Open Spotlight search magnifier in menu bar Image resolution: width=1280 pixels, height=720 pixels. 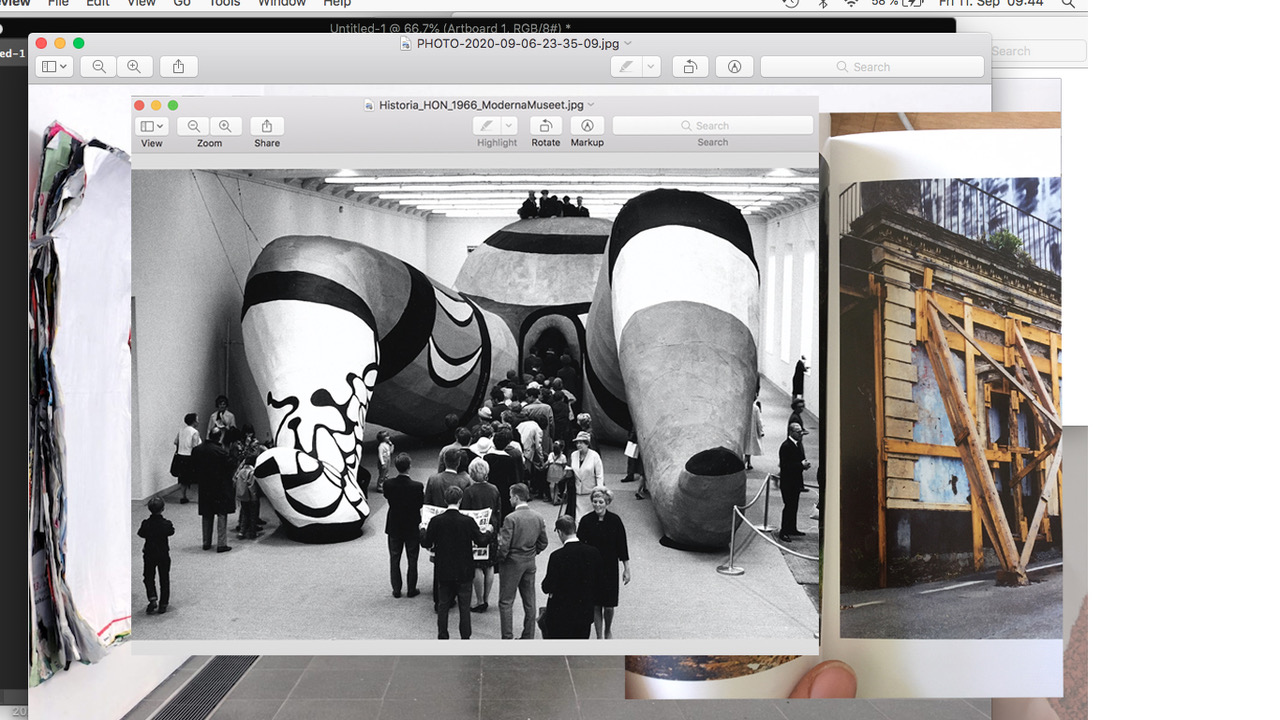point(1068,4)
